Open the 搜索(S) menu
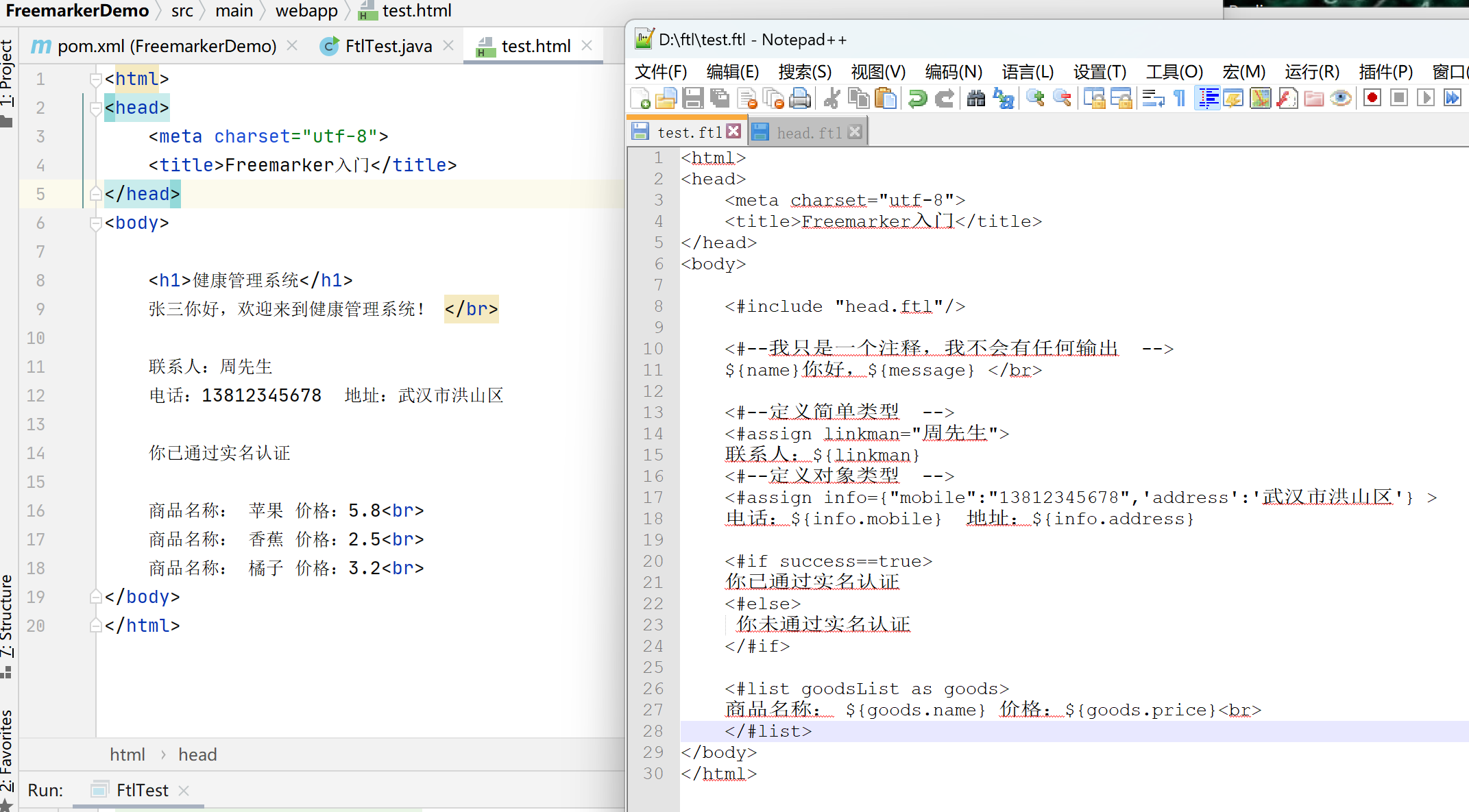Viewport: 1469px width, 812px height. point(805,72)
